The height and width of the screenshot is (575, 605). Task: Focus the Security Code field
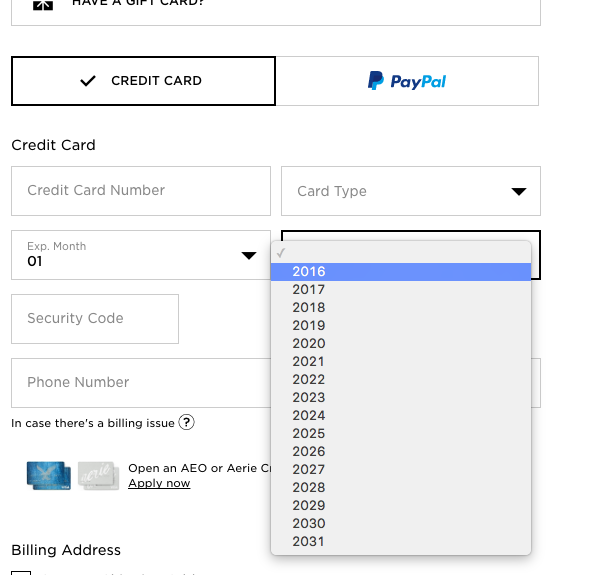(x=95, y=319)
